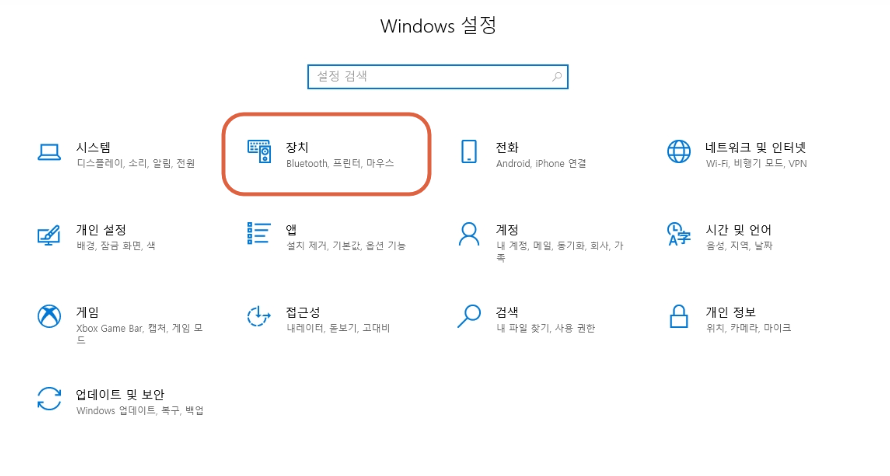Choose the 게임 heading
The width and height of the screenshot is (890, 476).
coord(87,312)
